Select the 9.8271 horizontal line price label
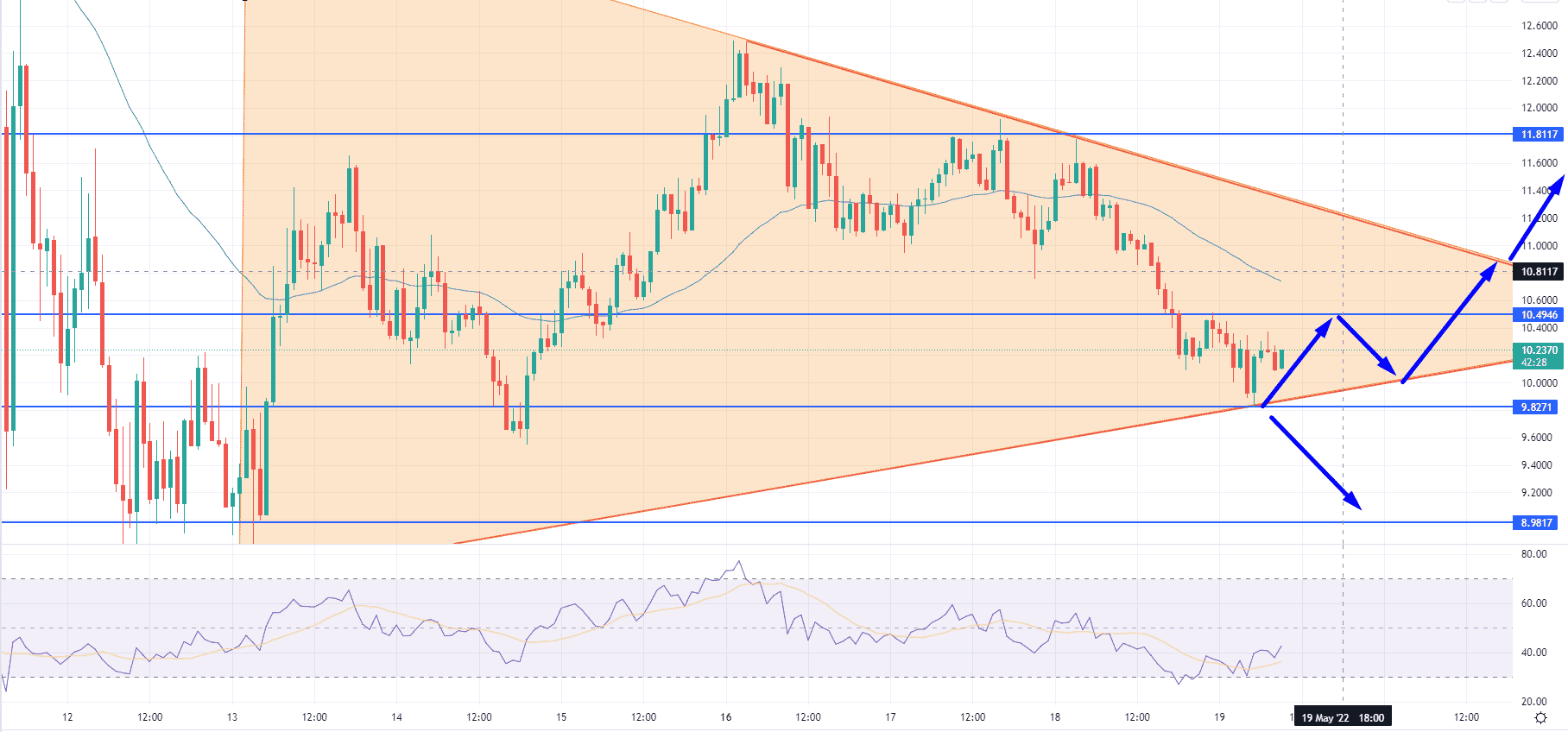The image size is (1568, 732). [1536, 407]
